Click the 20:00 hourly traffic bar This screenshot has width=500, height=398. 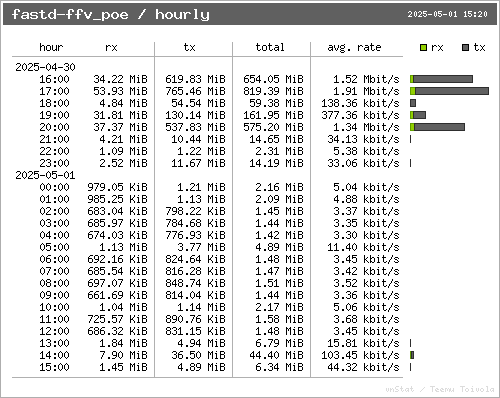click(438, 127)
